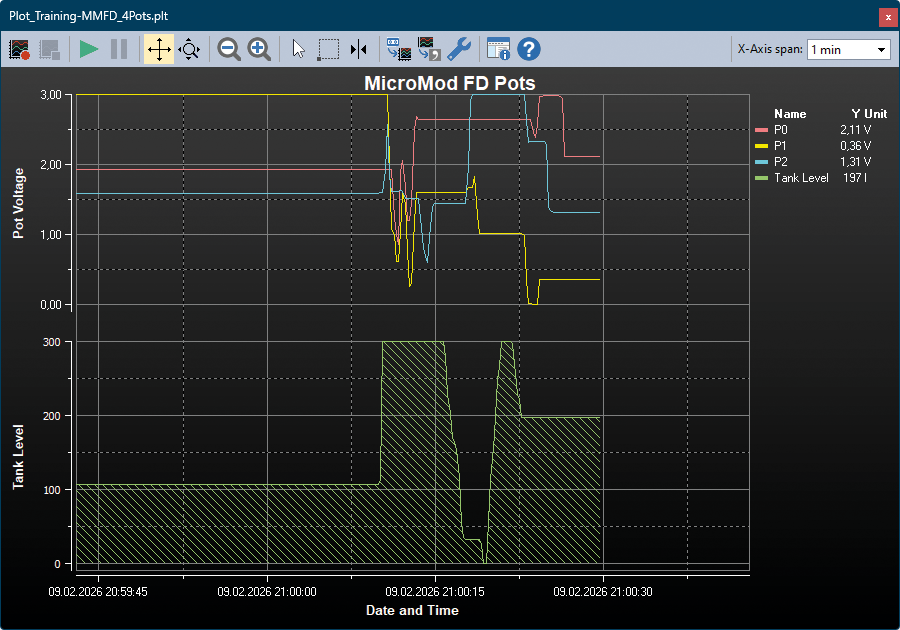Select the arrow pointer tool
This screenshot has width=900, height=630.
point(298,49)
